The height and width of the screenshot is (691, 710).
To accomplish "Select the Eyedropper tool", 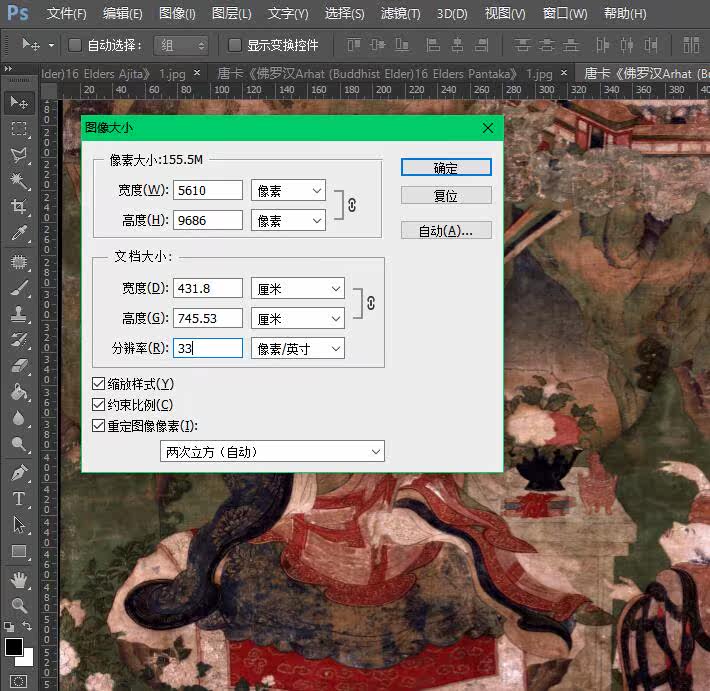I will (19, 233).
